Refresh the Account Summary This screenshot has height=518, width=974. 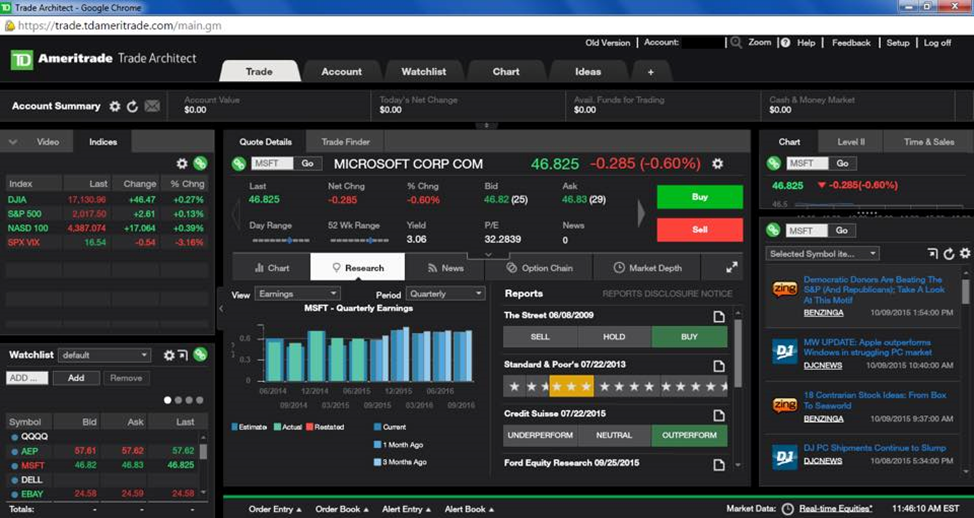pyautogui.click(x=133, y=106)
